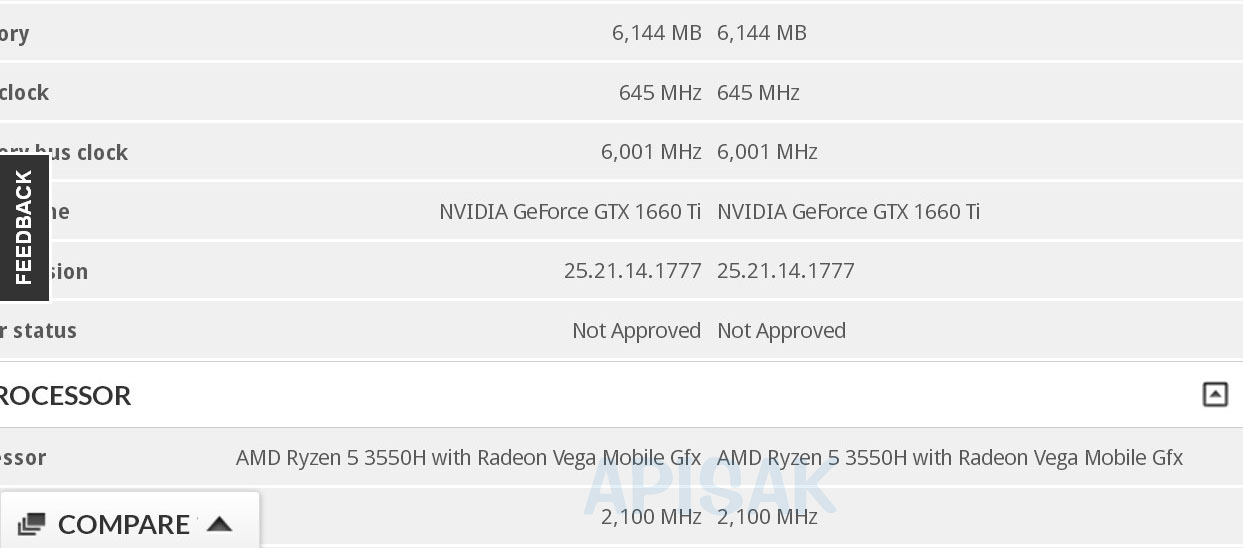Screen dimensions: 1243x548
Task: Open the FEEDBACK side tab
Action: [24, 228]
